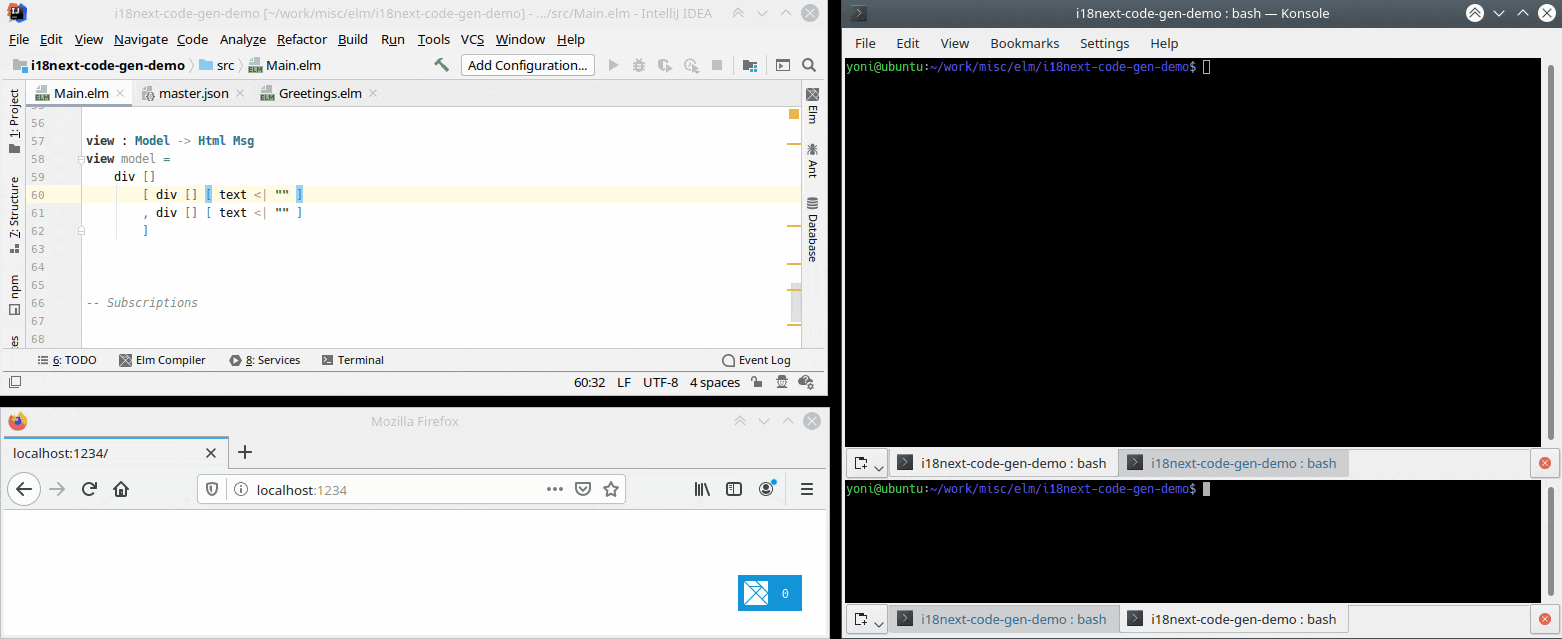The width and height of the screenshot is (1562, 639).
Task: Open the Ant side panel
Action: coord(812,161)
